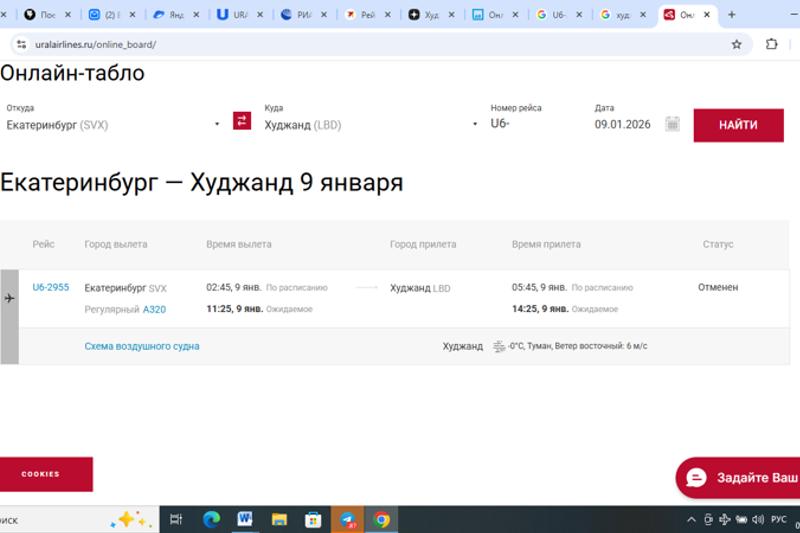
Task: Open File Explorer from the taskbar
Action: coord(279,519)
